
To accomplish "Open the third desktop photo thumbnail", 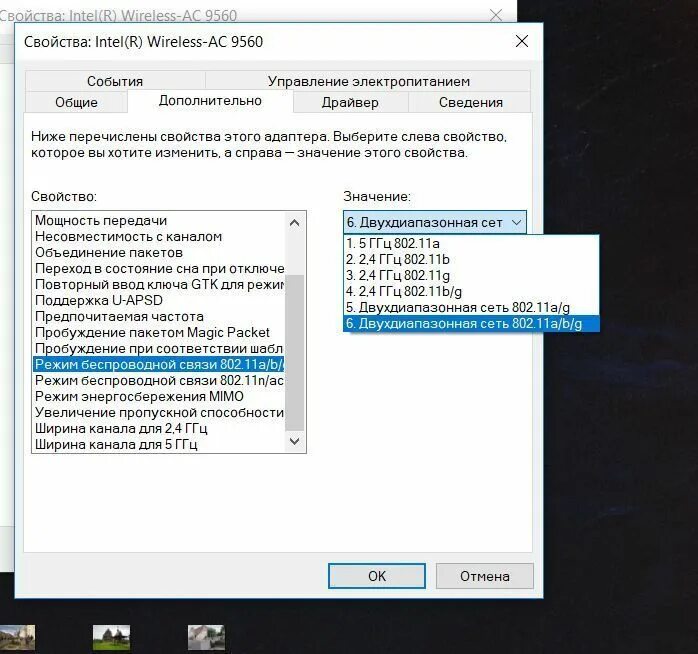I will 206,638.
